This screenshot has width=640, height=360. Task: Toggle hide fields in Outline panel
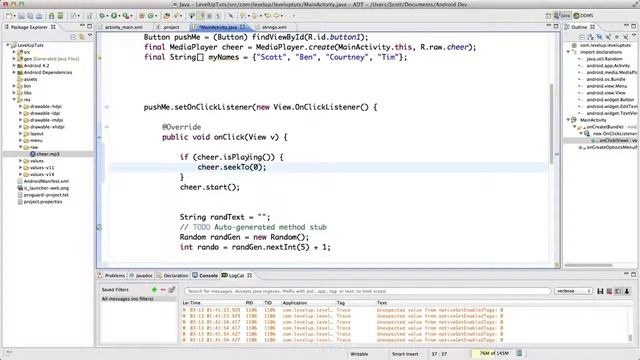(599, 37)
